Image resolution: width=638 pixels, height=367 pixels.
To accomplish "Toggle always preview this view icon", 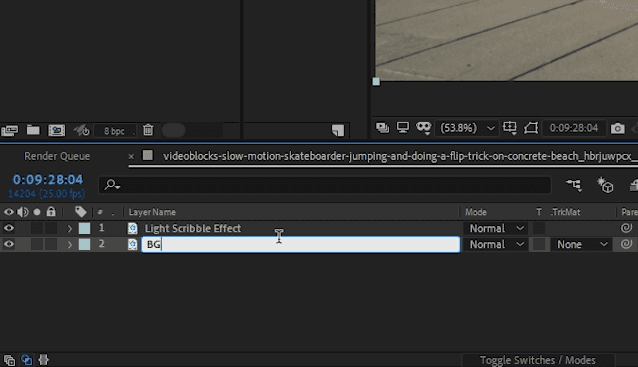I will point(382,128).
